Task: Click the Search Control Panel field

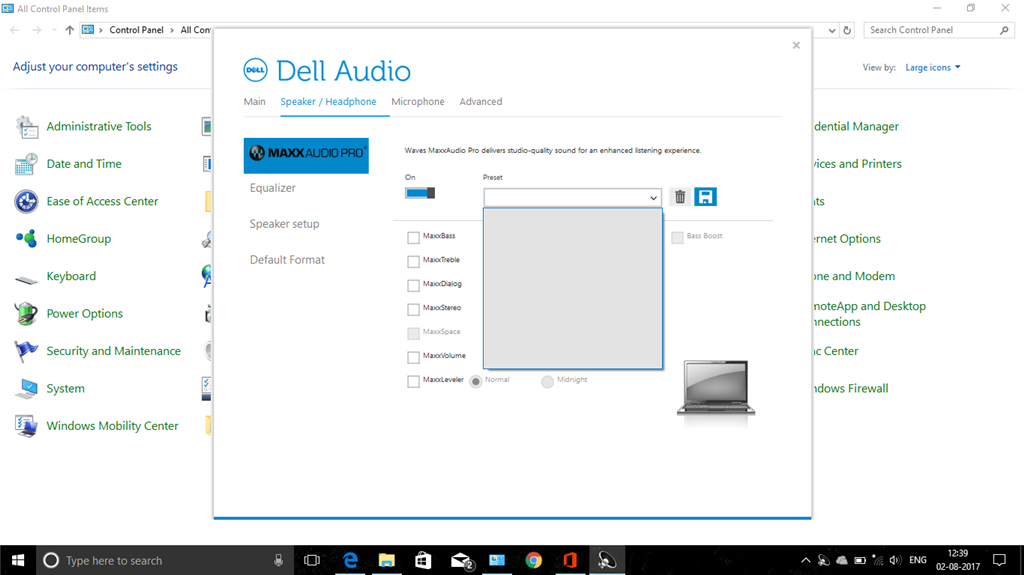Action: click(939, 30)
